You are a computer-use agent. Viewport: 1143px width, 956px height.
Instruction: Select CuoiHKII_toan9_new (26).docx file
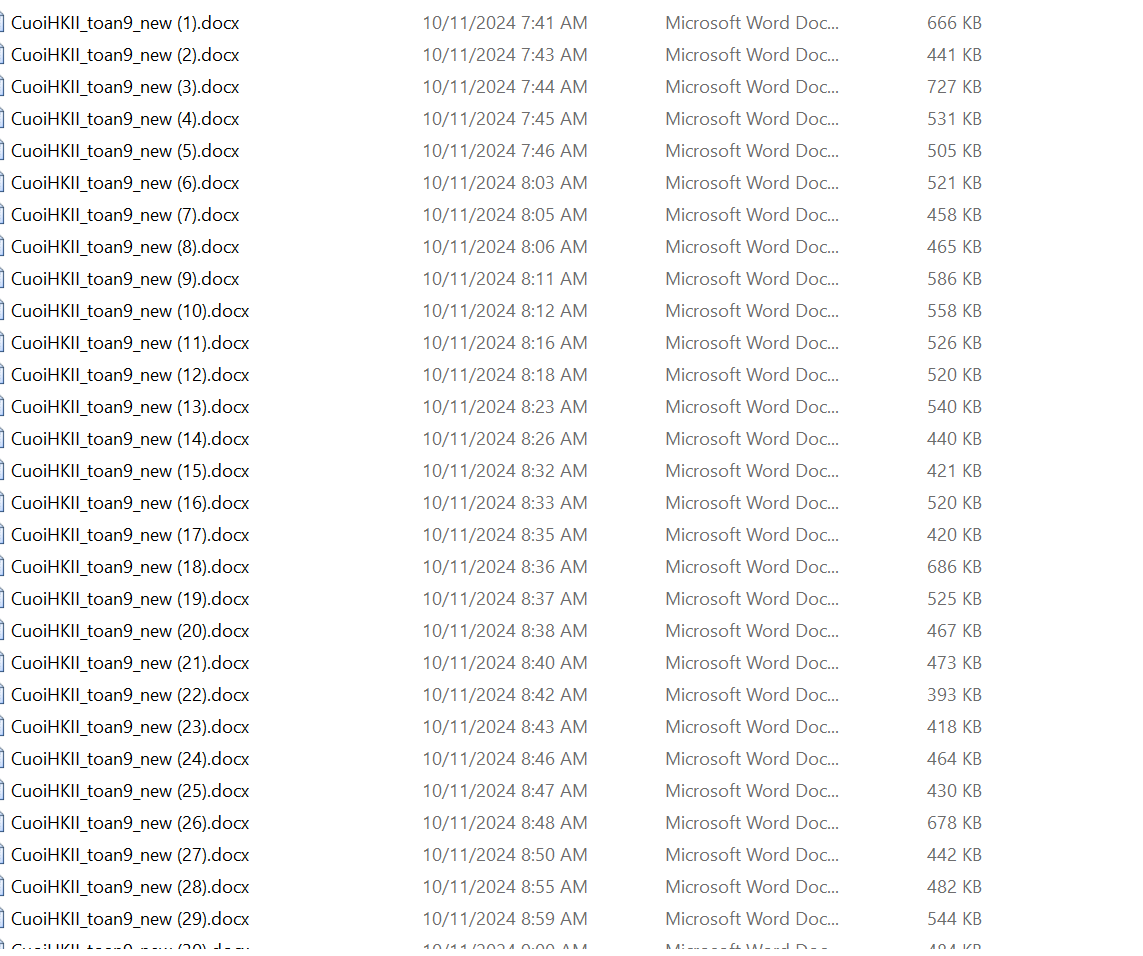(x=130, y=823)
